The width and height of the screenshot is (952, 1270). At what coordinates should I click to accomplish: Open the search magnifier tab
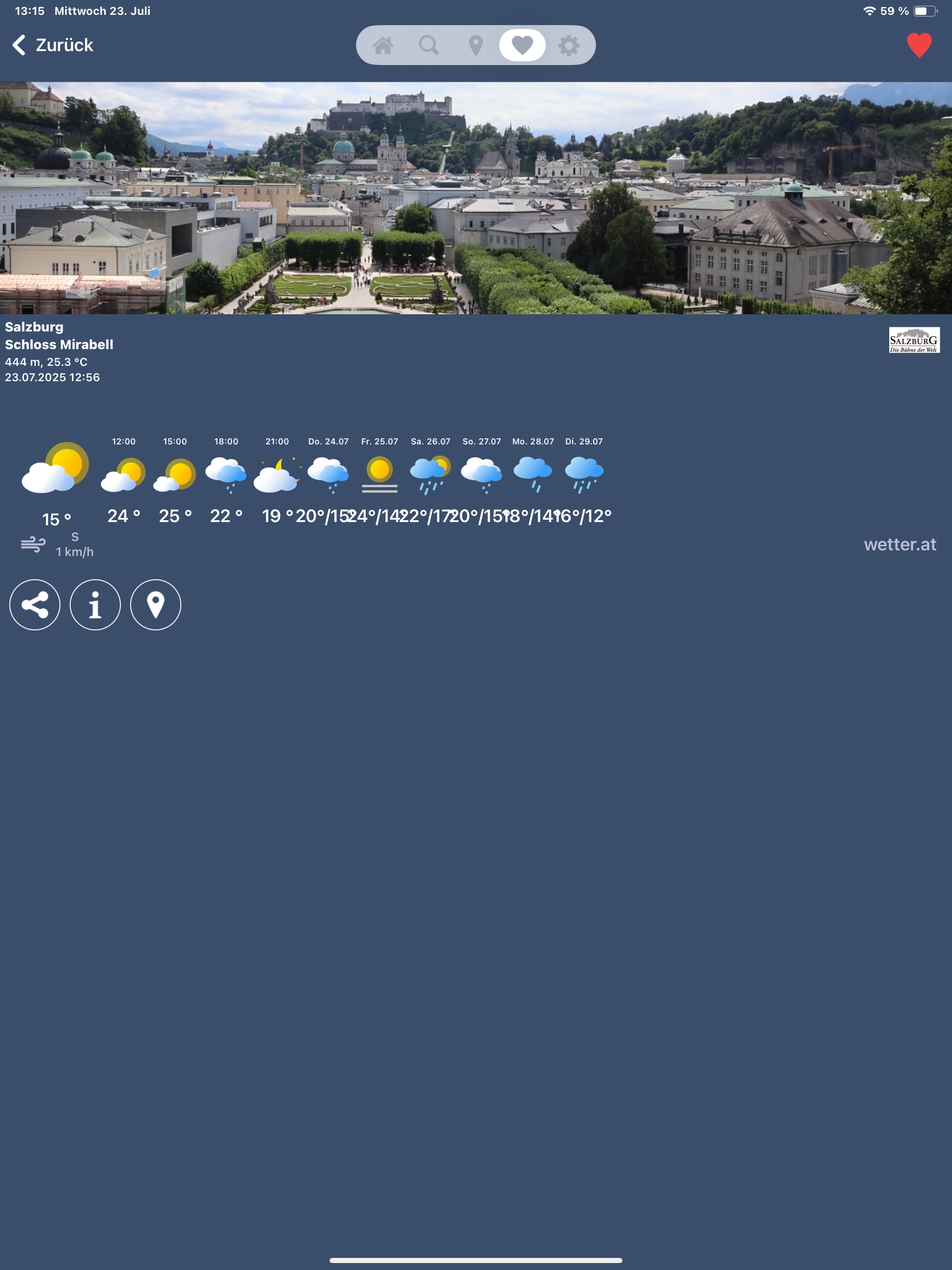(429, 46)
